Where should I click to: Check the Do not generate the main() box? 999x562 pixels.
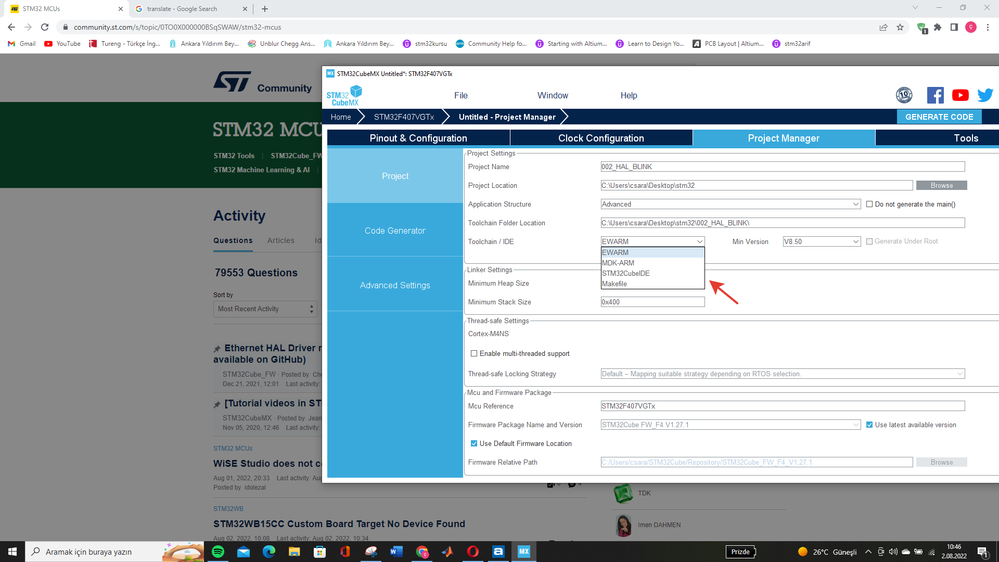[869, 205]
